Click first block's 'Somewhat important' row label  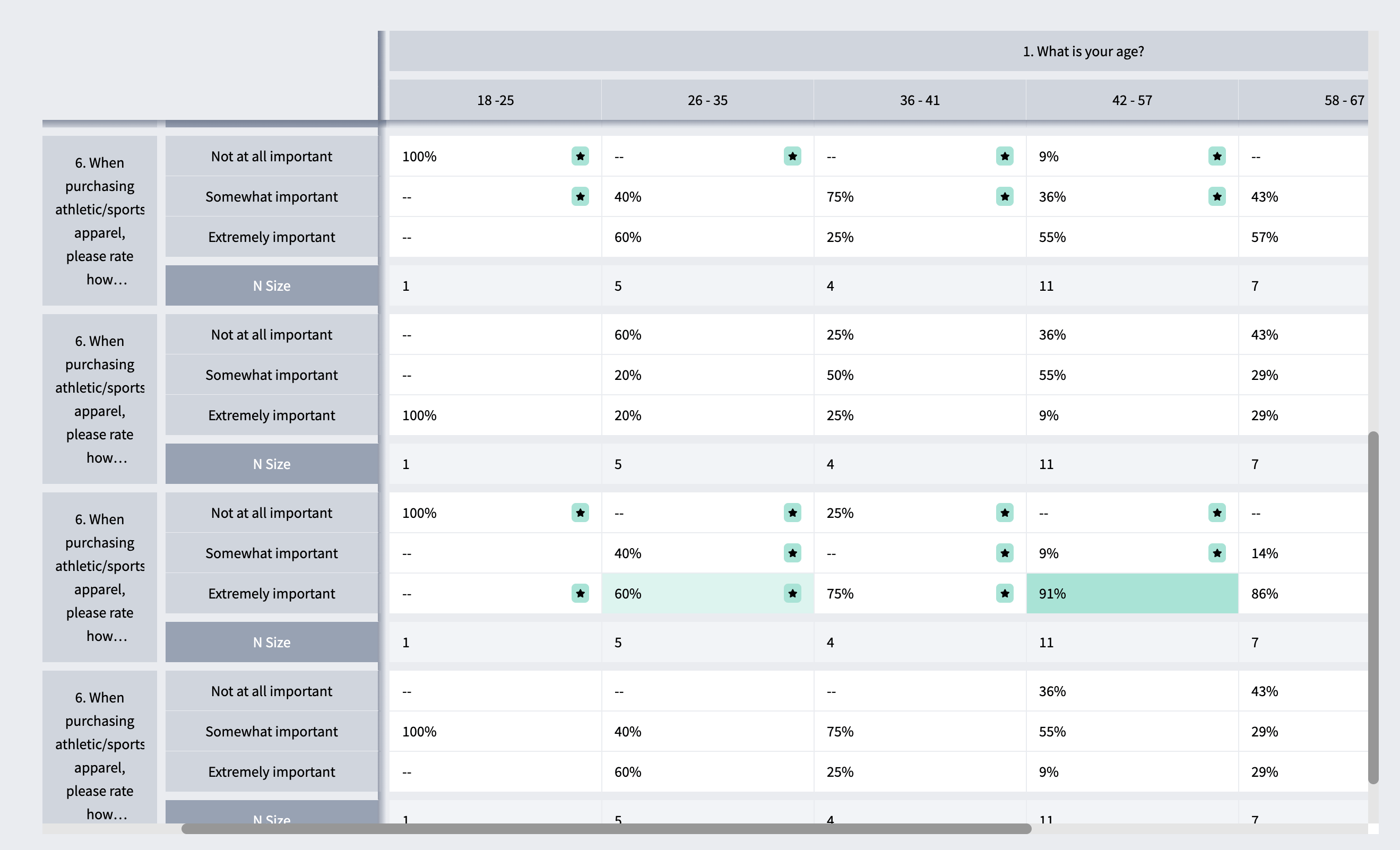pyautogui.click(x=272, y=197)
